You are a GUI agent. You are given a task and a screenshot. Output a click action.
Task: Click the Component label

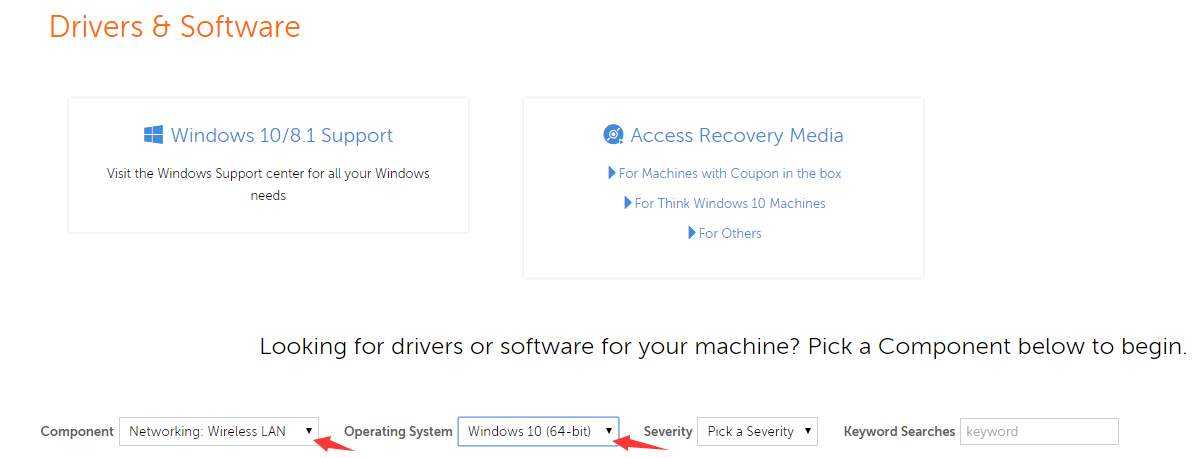77,431
